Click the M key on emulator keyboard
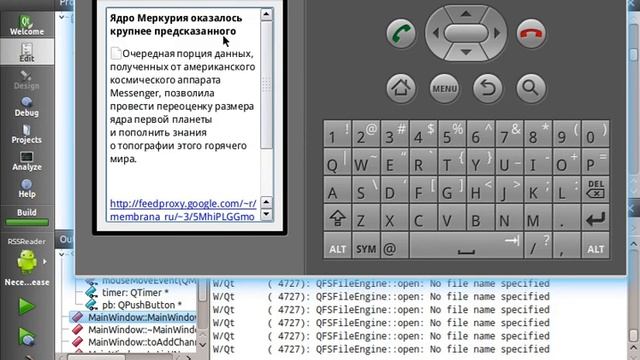The image size is (640, 360). 538,218
